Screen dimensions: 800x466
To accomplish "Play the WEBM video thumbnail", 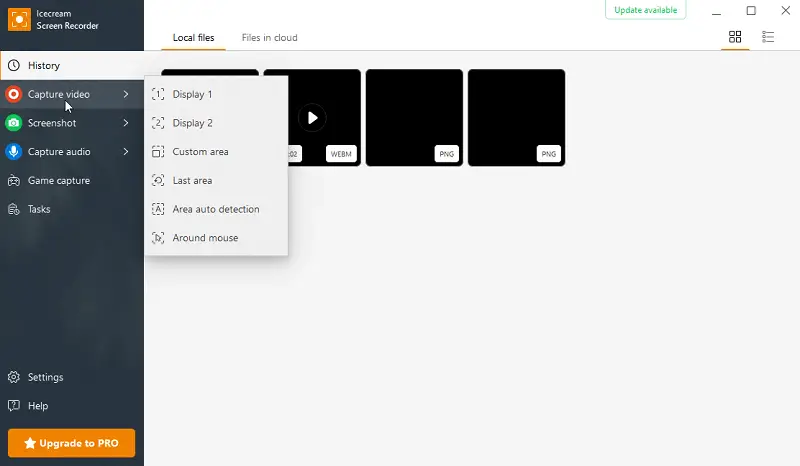I will click(x=312, y=118).
